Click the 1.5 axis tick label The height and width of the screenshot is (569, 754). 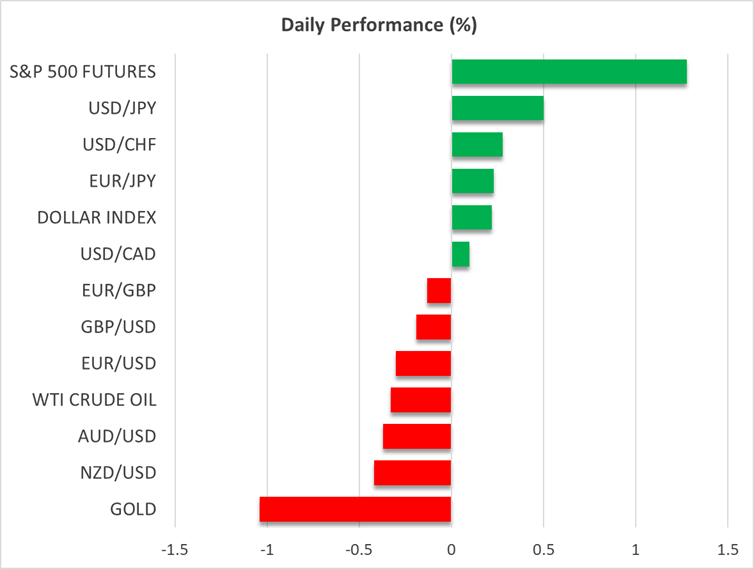click(727, 549)
